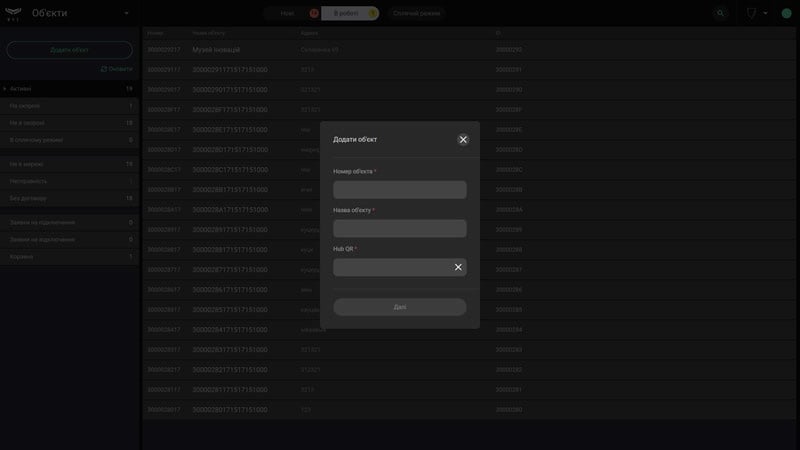The width and height of the screenshot is (800, 450).
Task: Open the 'Корзина' sidebar item
Action: (x=69, y=257)
